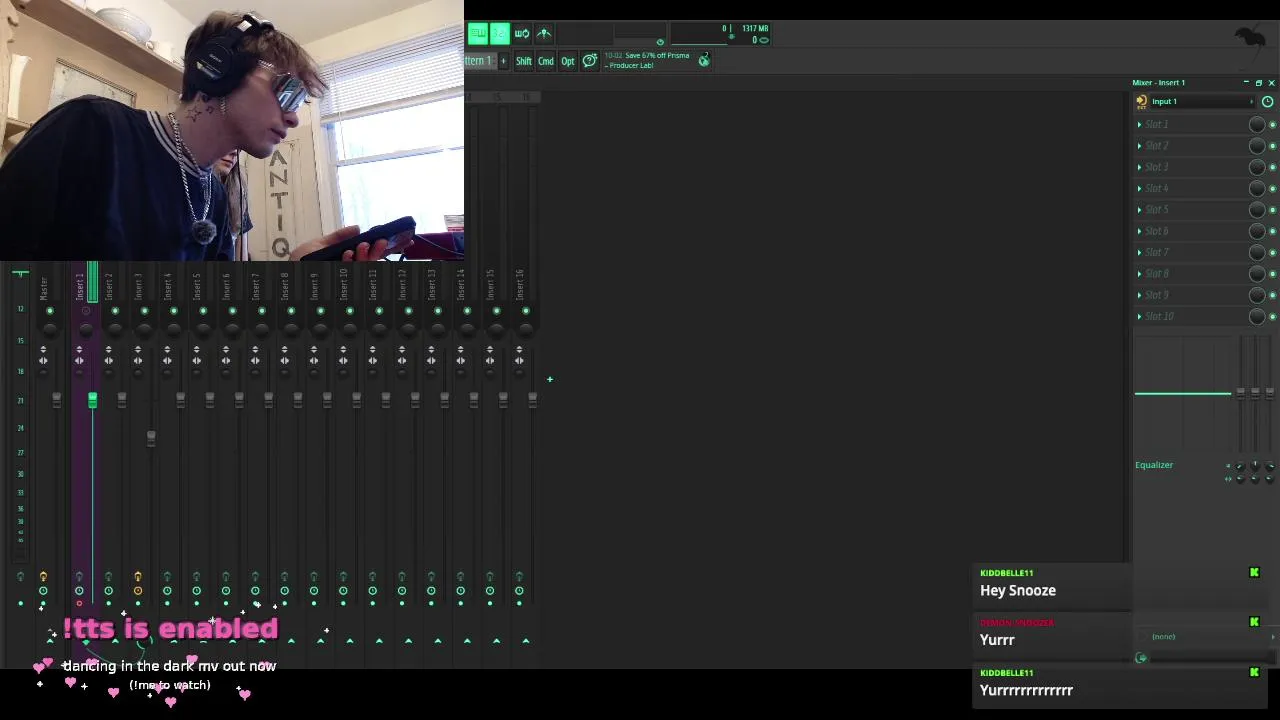Expand effect Slot 2 menu arrow
Screen dimensions: 1280x720
(1139, 146)
